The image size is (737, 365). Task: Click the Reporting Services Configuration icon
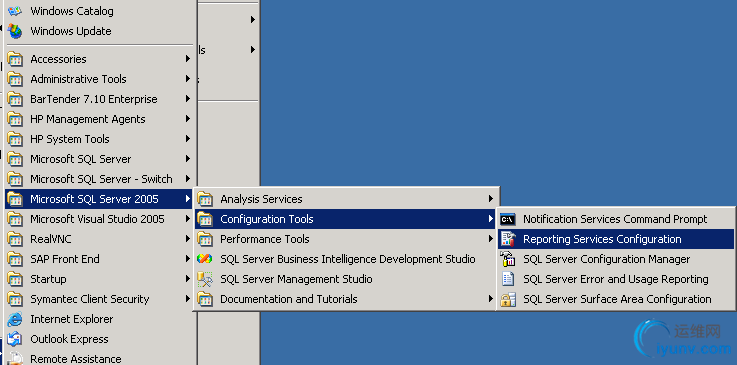[508, 239]
